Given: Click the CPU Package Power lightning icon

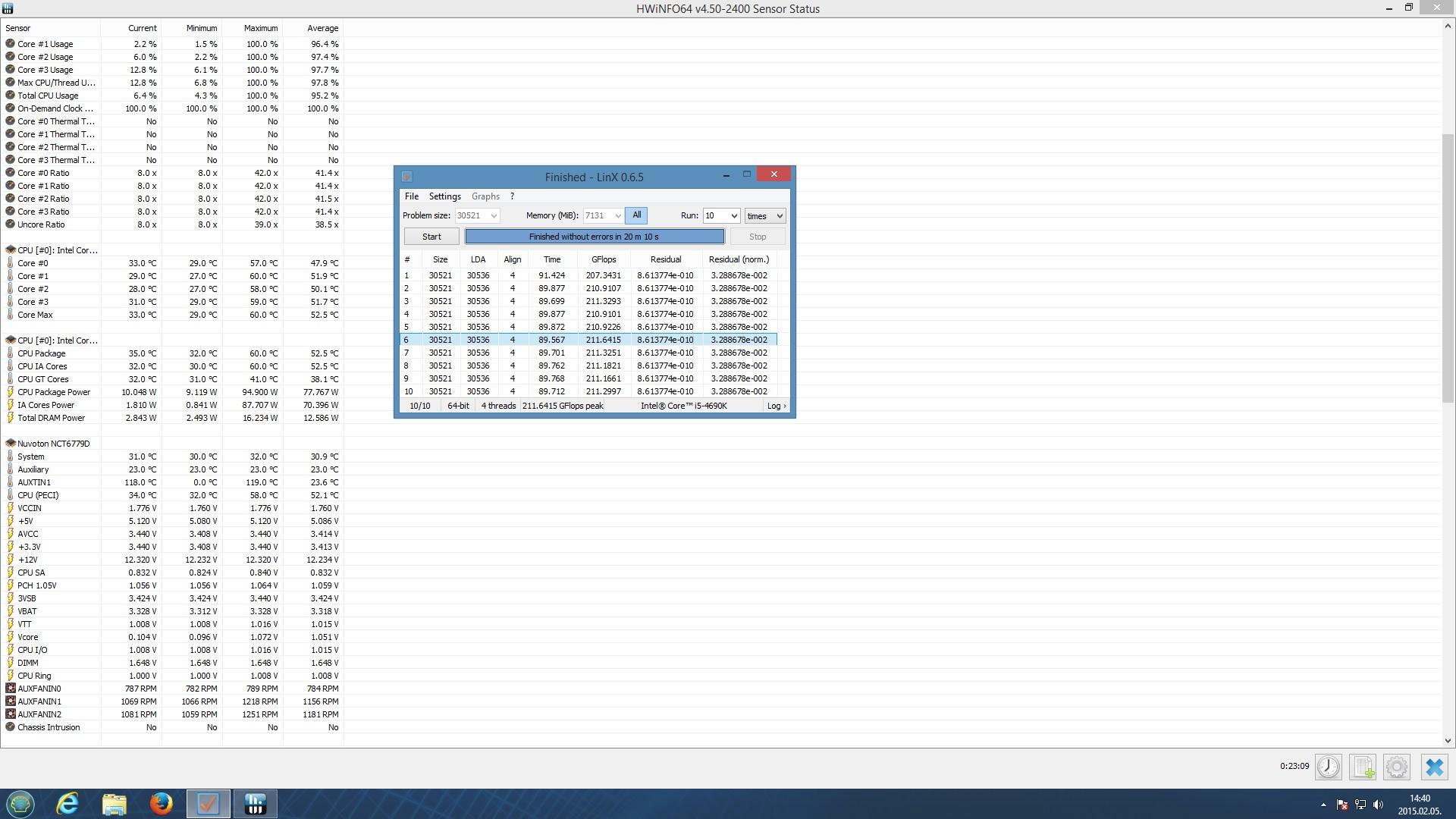Looking at the screenshot, I should tap(11, 392).
